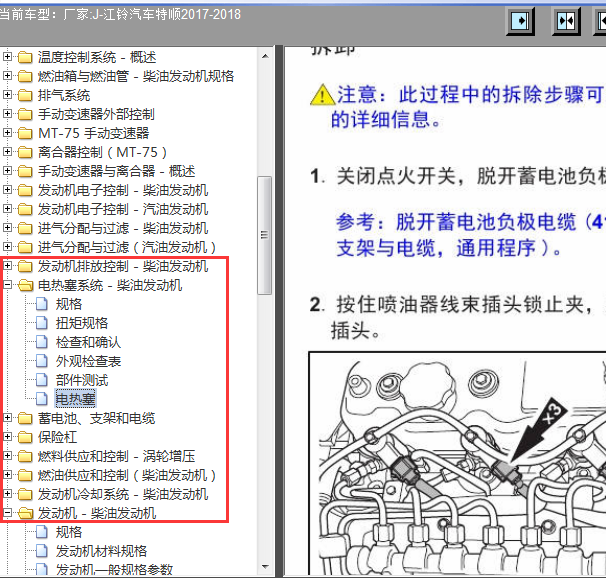
Task: Click the converging-arrows split pane button
Action: point(566,21)
